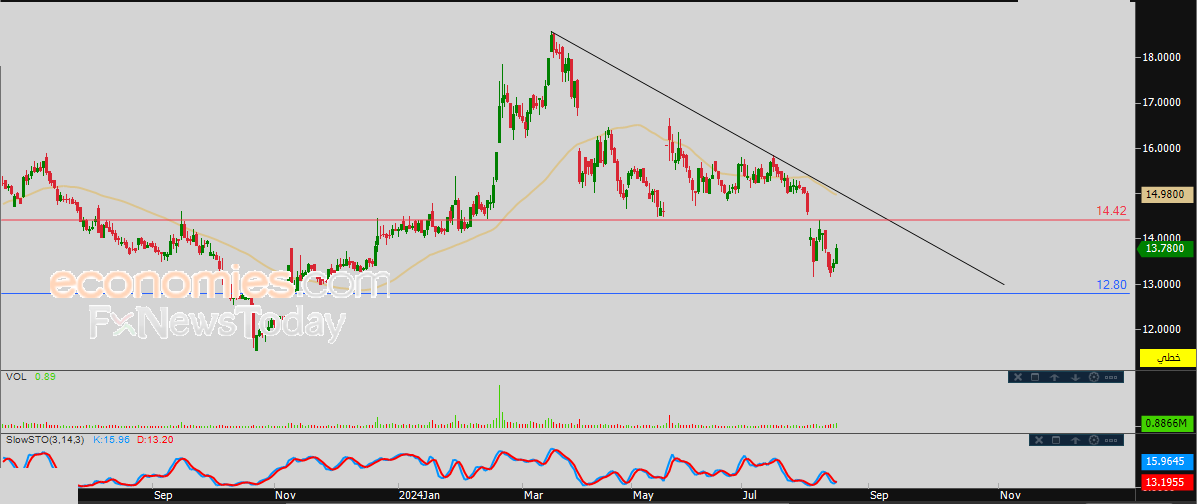Click the 13.0000 price axis label

coord(1164,284)
